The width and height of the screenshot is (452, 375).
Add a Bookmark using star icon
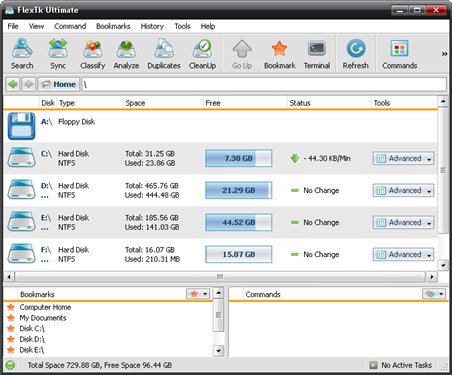279,53
